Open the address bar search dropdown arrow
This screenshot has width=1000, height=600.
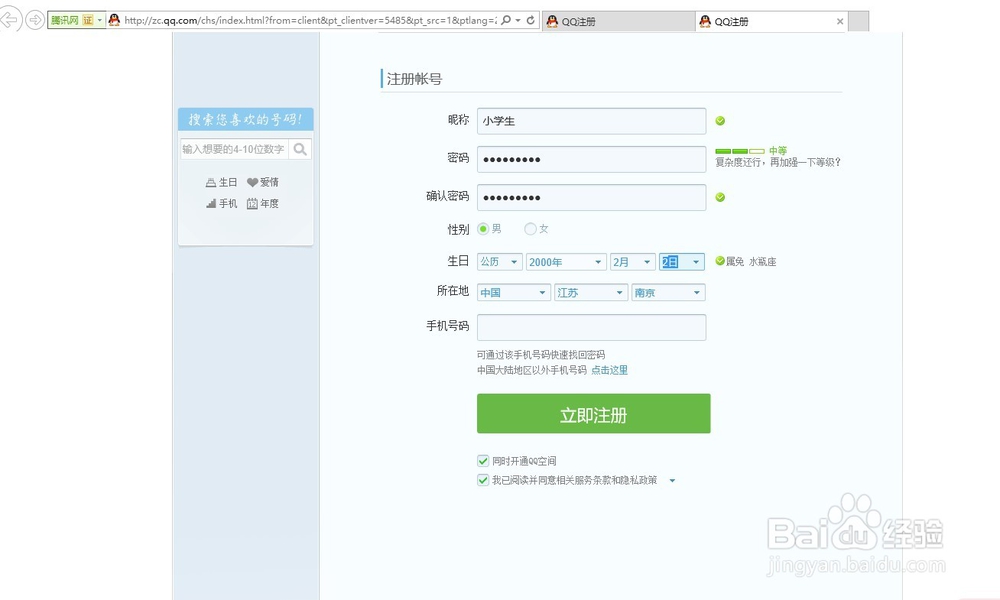pos(518,20)
